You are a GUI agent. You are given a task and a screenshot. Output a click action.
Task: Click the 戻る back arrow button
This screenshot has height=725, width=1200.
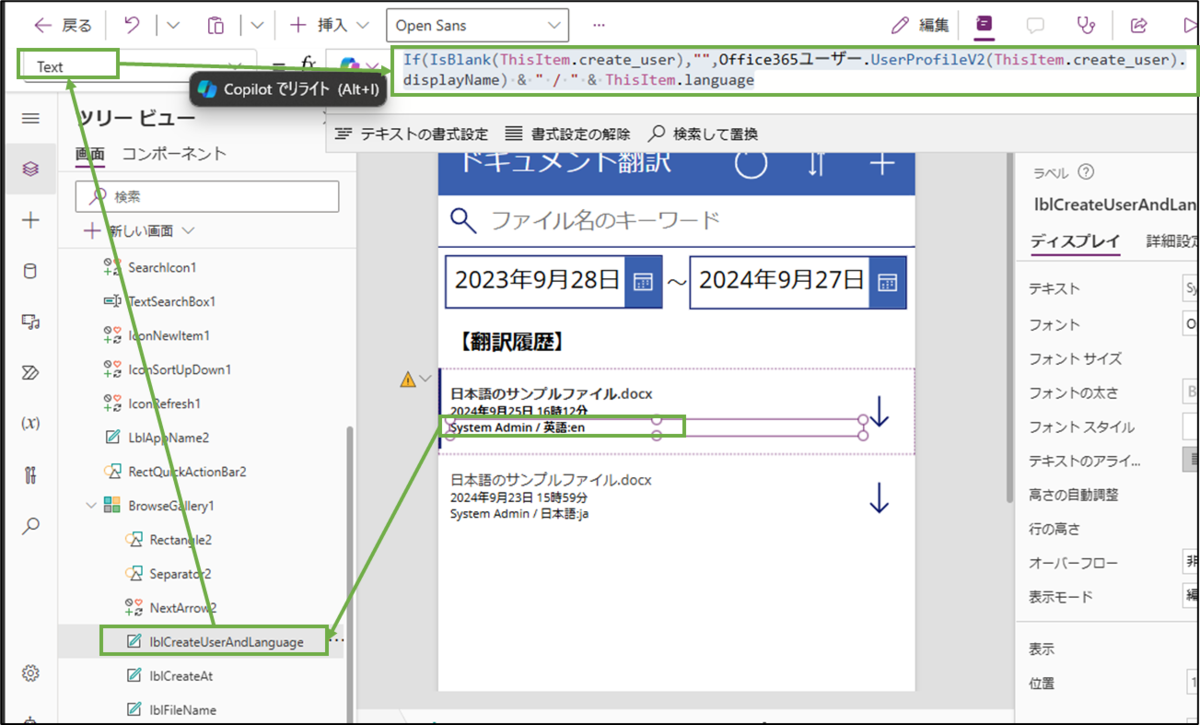point(62,25)
